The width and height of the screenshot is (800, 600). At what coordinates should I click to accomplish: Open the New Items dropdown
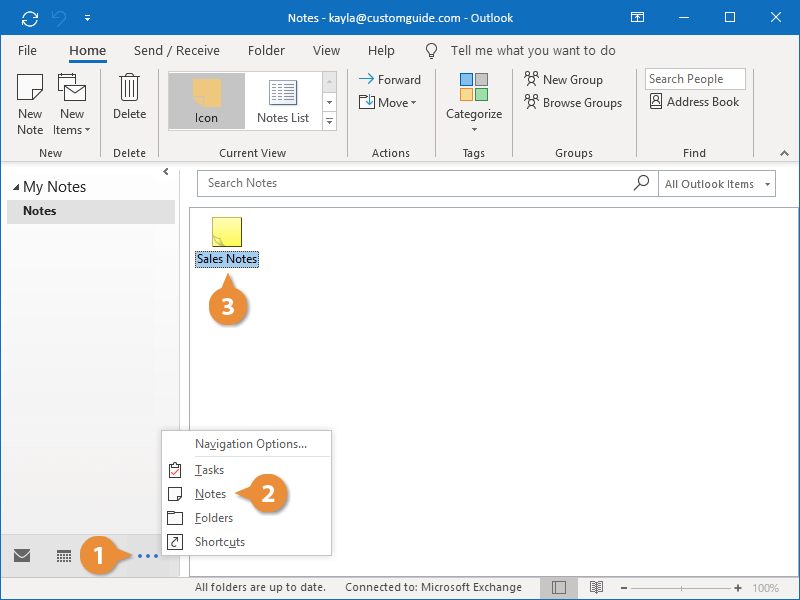point(72,104)
